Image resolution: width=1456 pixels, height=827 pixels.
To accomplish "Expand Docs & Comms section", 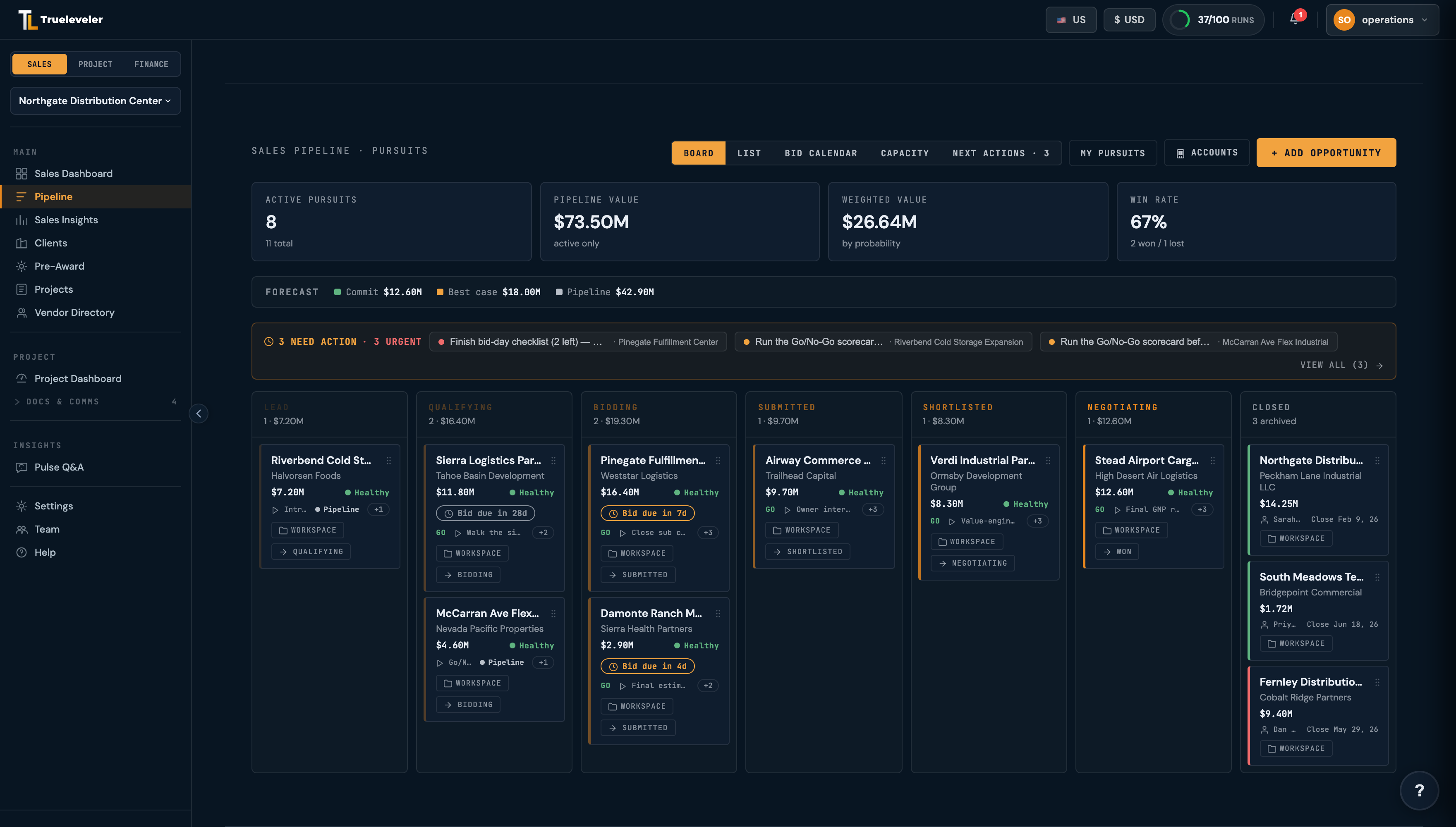I will pos(96,402).
